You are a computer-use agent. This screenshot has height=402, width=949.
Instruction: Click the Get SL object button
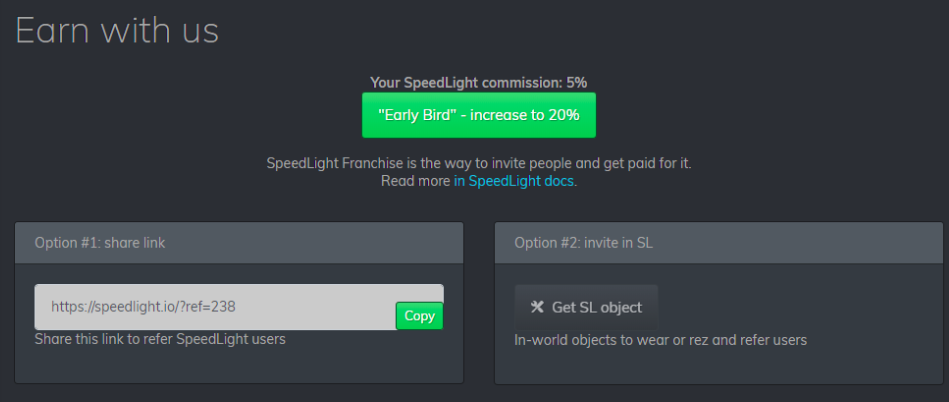click(586, 307)
